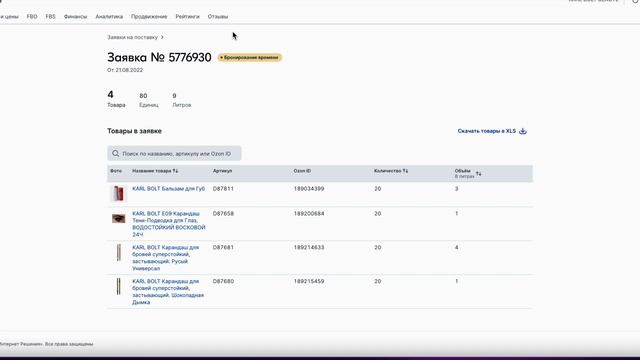Select article number D87811
The image size is (640, 360).
pos(223,189)
